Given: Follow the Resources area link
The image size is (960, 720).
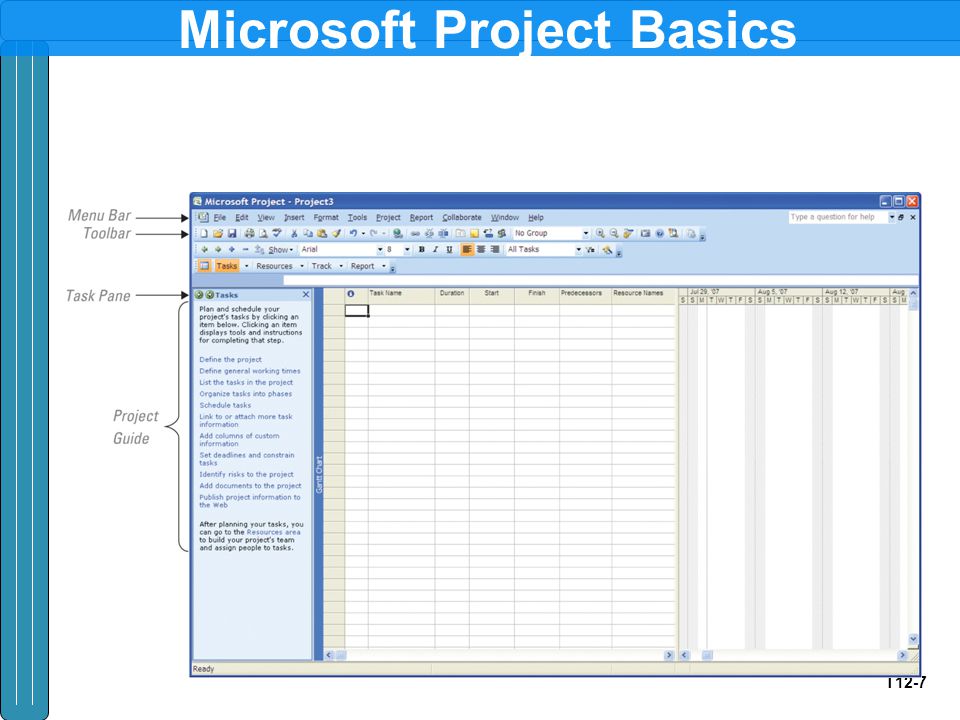Looking at the screenshot, I should point(274,532).
